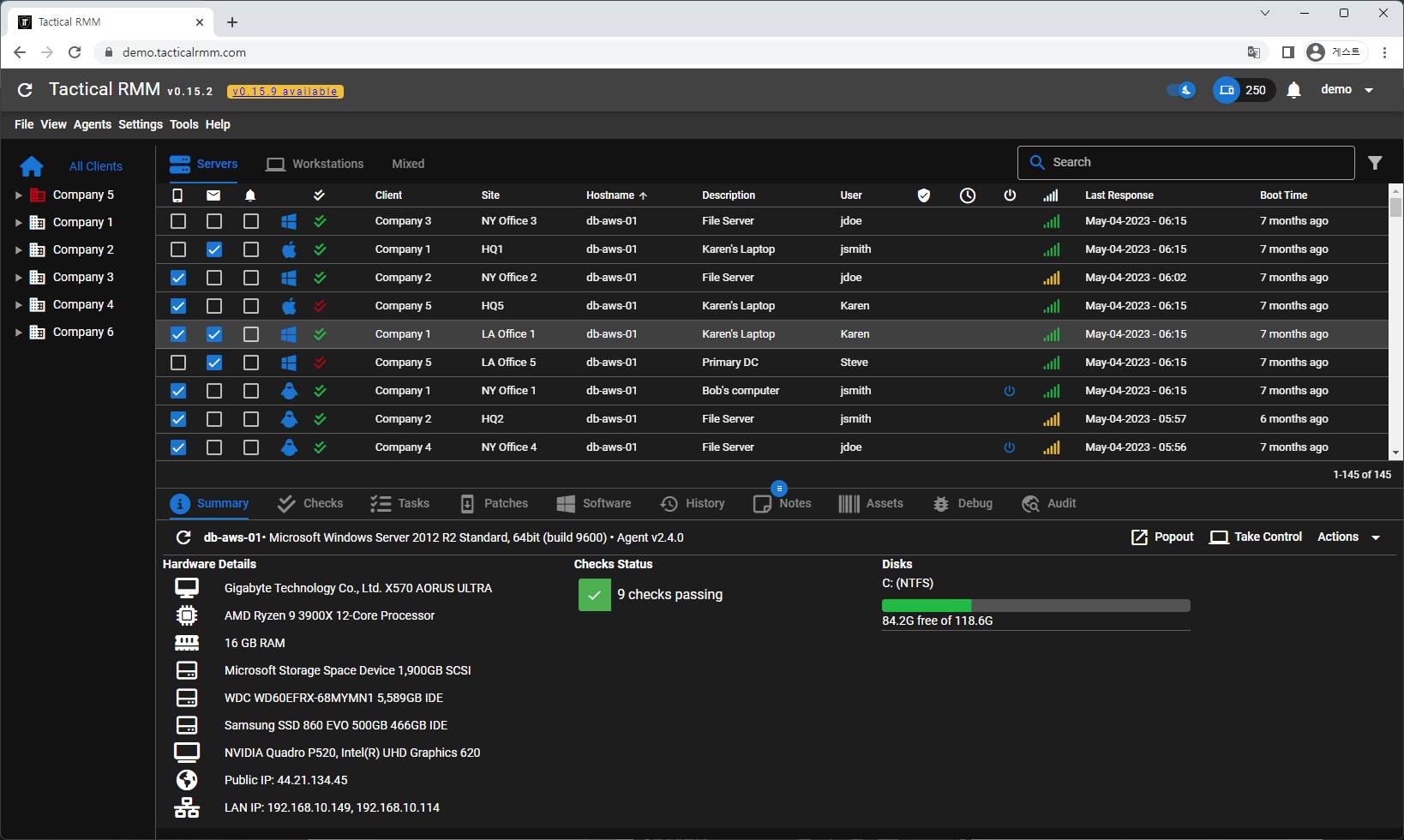This screenshot has height=840, width=1404.
Task: Tick dashboard alert in Company 4 NY Office 4 row
Action: tap(251, 447)
